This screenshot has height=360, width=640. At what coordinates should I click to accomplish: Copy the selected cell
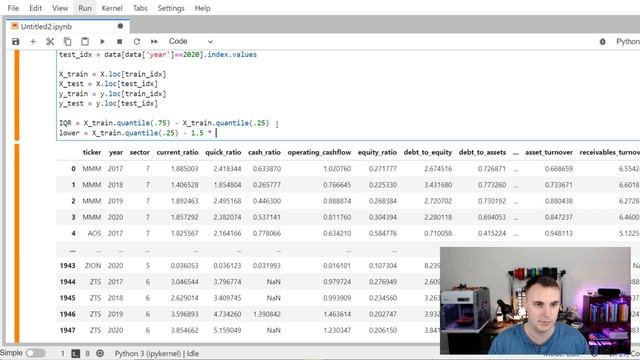point(67,42)
